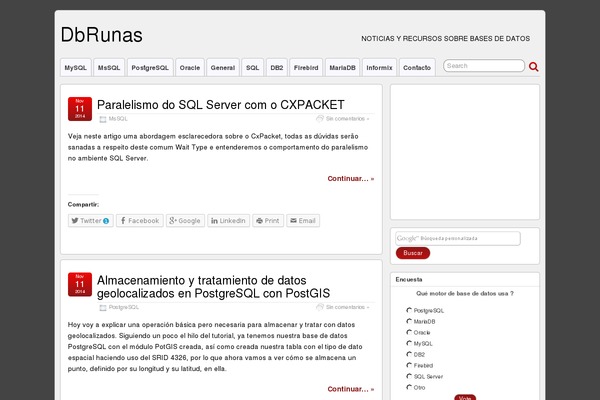Viewport: 600px width, 400px height.
Task: Open PostgreSQL category link under second post
Action: (124, 307)
